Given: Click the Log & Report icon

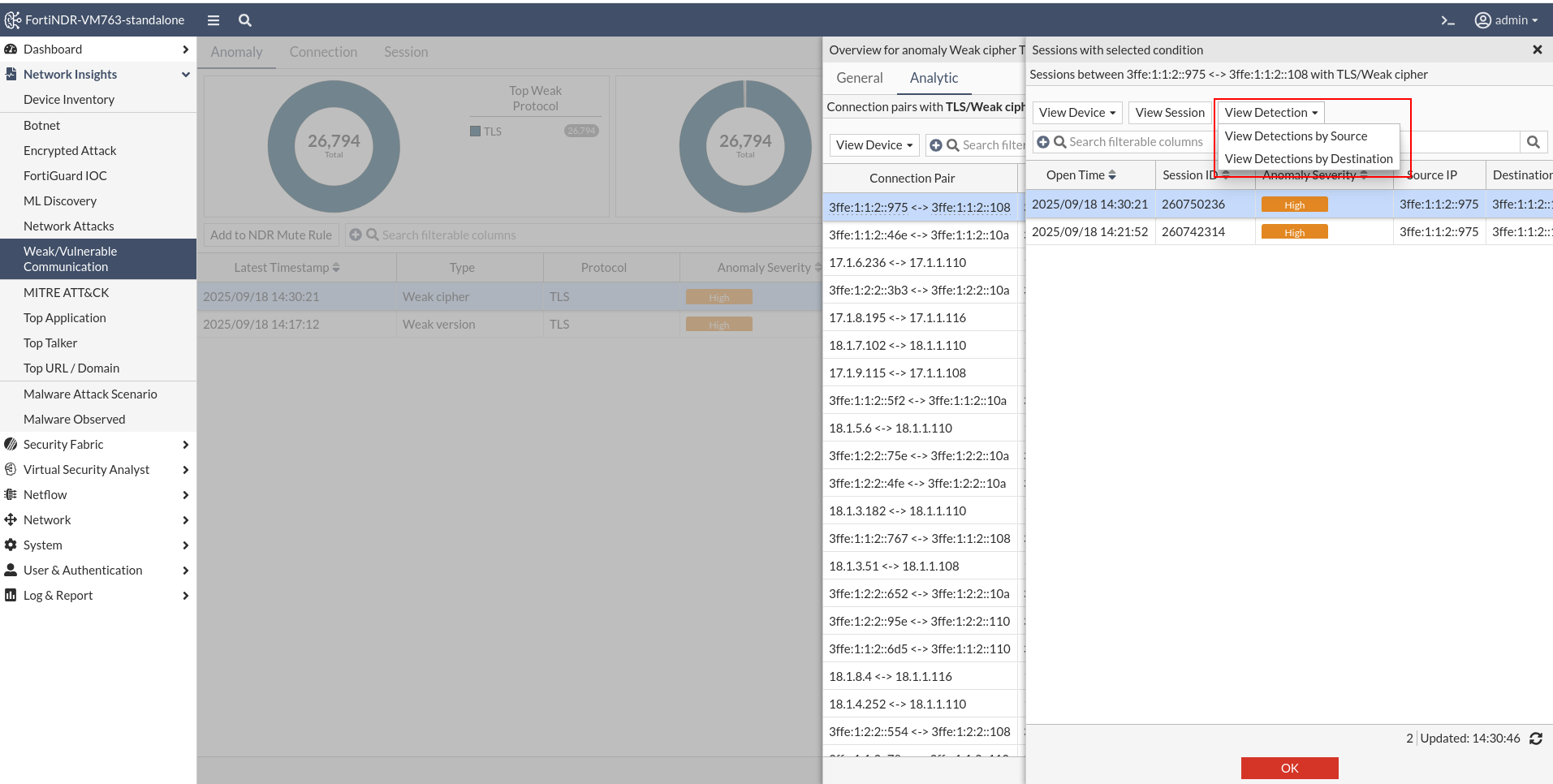Looking at the screenshot, I should (11, 596).
